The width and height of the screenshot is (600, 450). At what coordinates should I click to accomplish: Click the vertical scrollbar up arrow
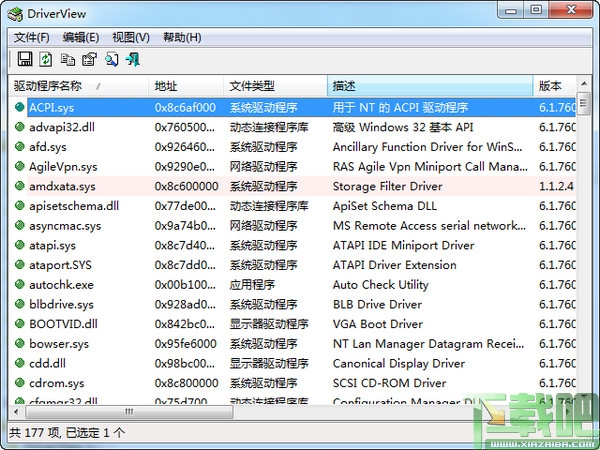pos(584,83)
